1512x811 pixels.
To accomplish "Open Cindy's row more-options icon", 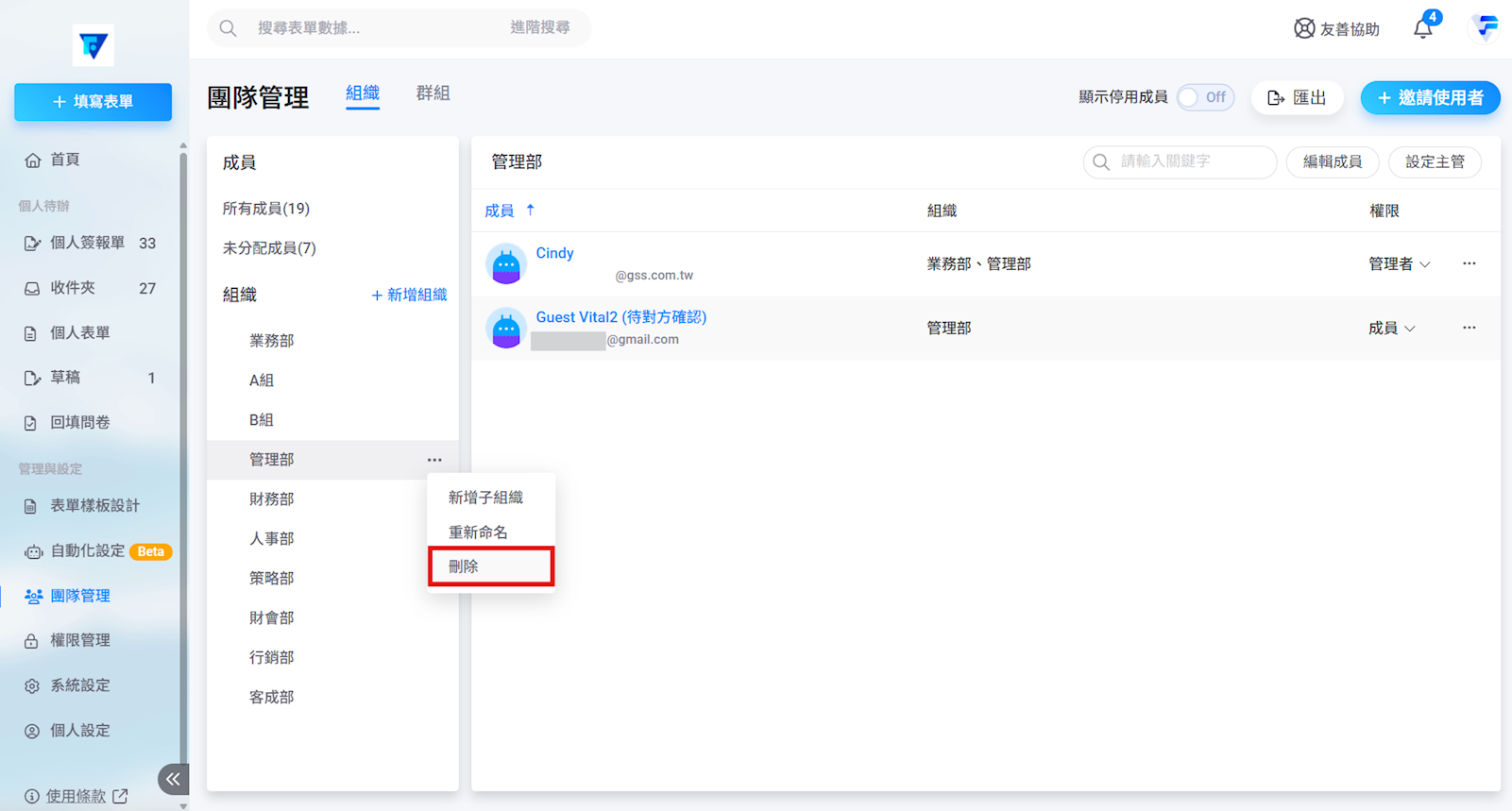I will pyautogui.click(x=1469, y=263).
